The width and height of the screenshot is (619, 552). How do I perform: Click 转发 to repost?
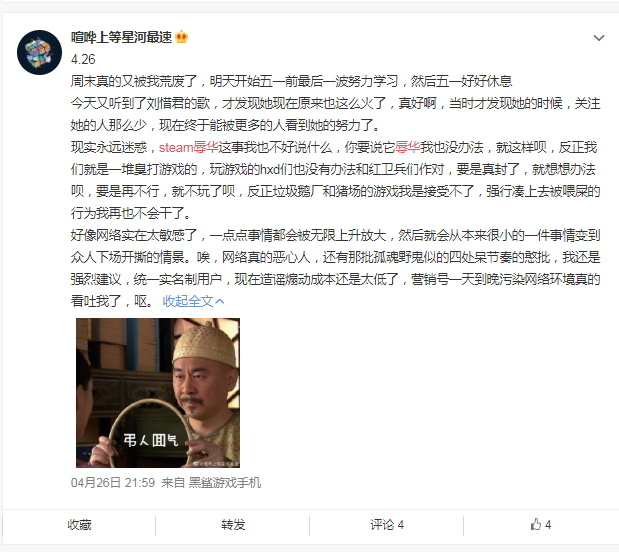[233, 525]
